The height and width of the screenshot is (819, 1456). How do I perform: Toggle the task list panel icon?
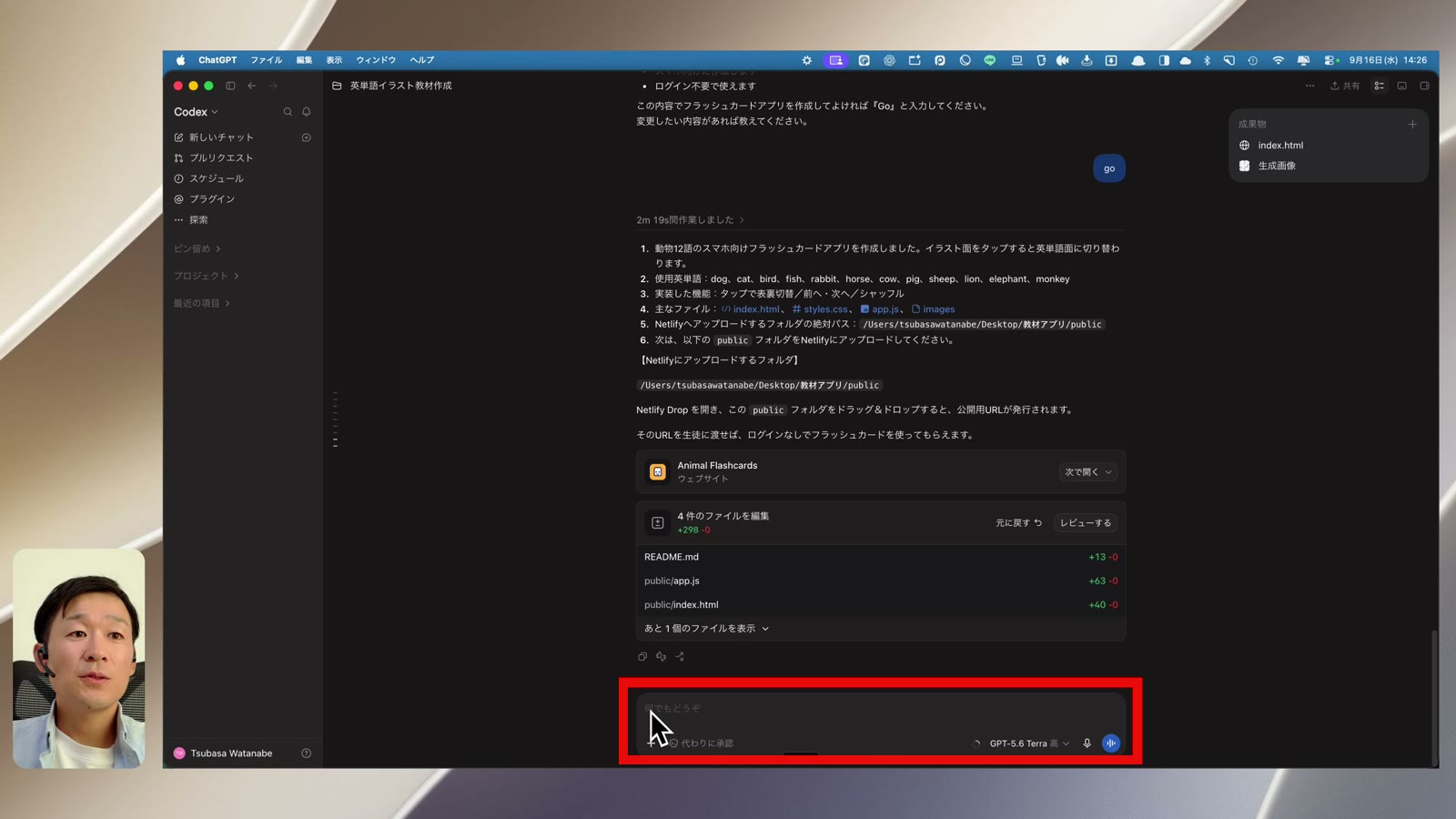pos(1380,86)
